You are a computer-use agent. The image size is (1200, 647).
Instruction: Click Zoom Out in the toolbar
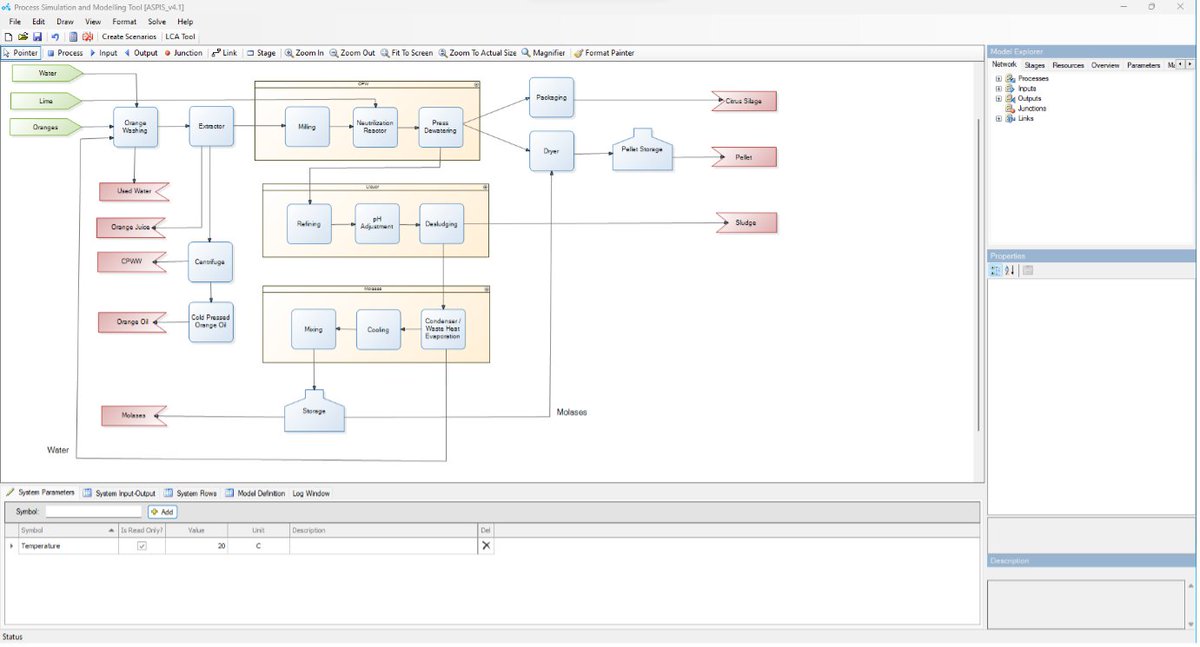click(352, 53)
